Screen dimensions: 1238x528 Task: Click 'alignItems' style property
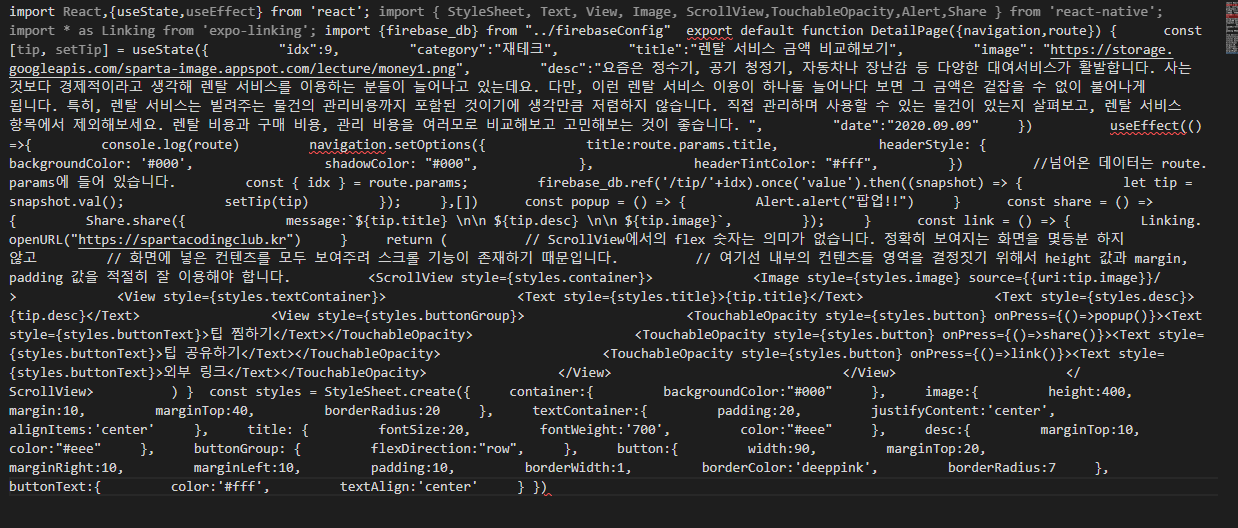click(47, 430)
